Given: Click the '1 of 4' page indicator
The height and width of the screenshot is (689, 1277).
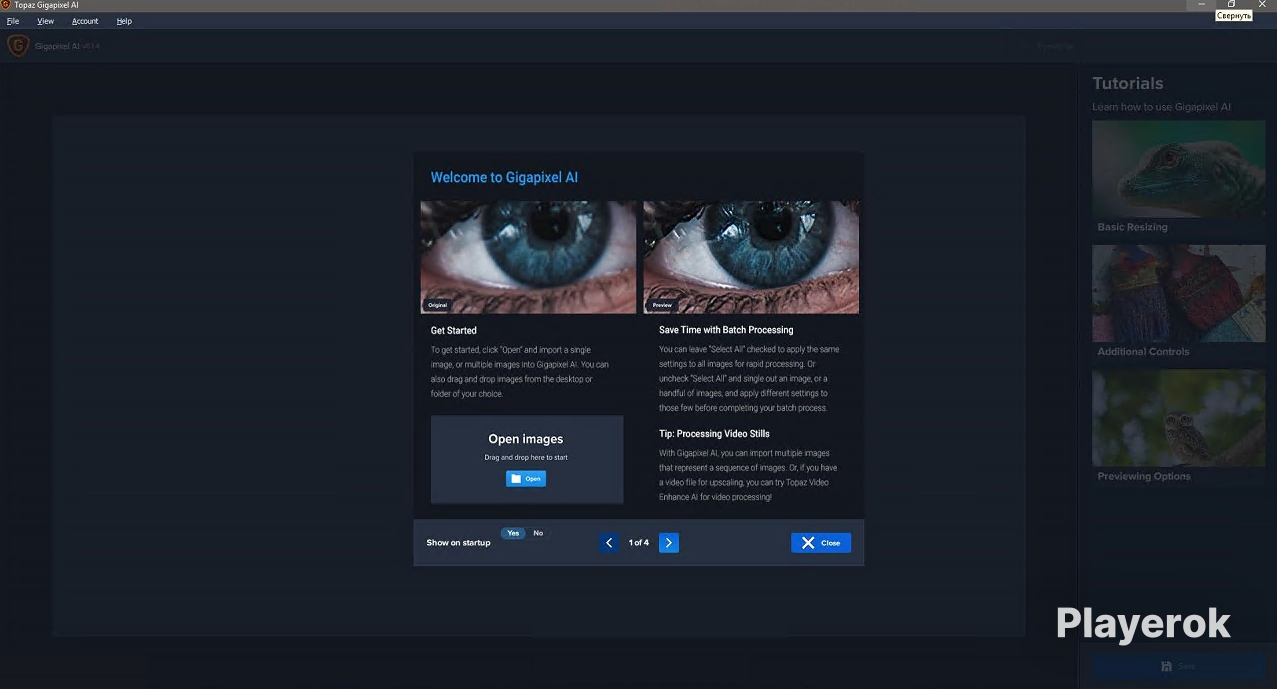Looking at the screenshot, I should [x=639, y=543].
